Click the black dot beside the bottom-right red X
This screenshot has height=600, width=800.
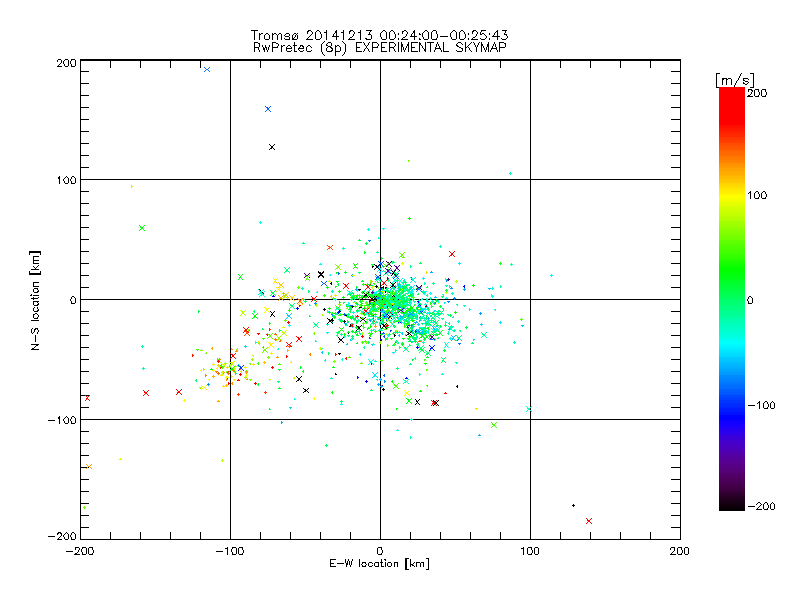tap(573, 506)
